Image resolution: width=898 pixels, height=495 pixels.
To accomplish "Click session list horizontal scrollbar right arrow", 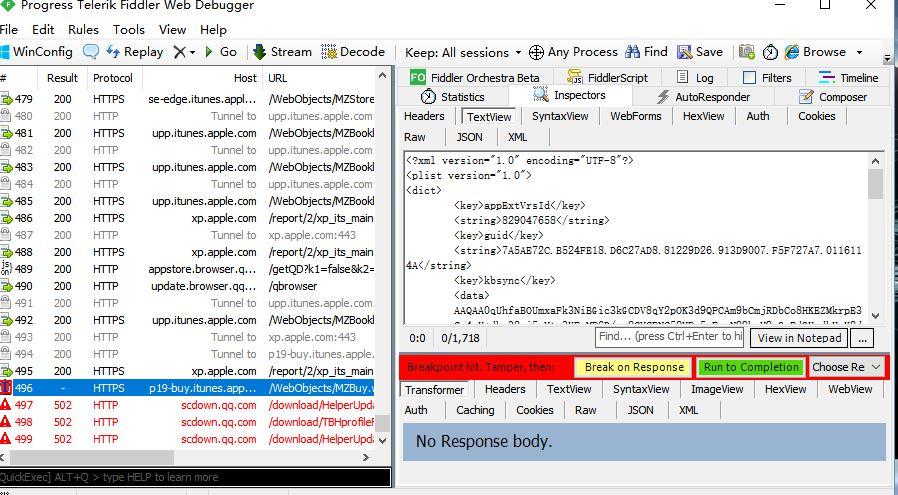I will point(365,457).
